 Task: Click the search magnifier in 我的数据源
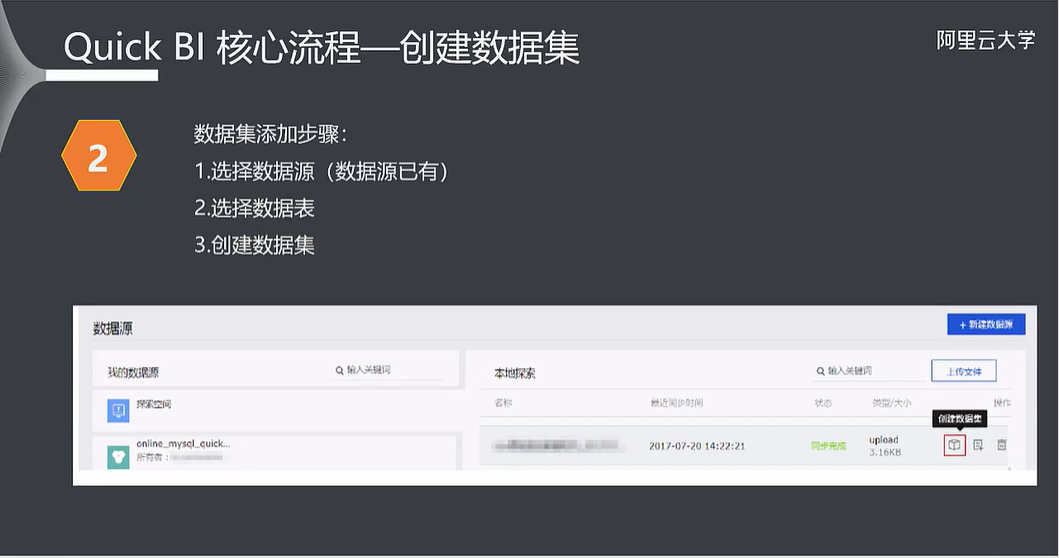pyautogui.click(x=339, y=370)
